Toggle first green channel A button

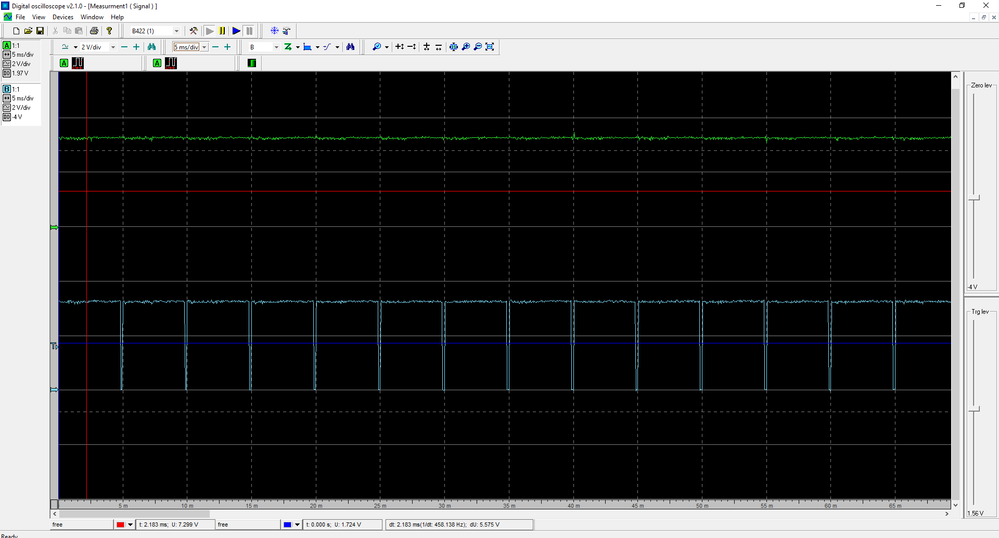tap(64, 63)
